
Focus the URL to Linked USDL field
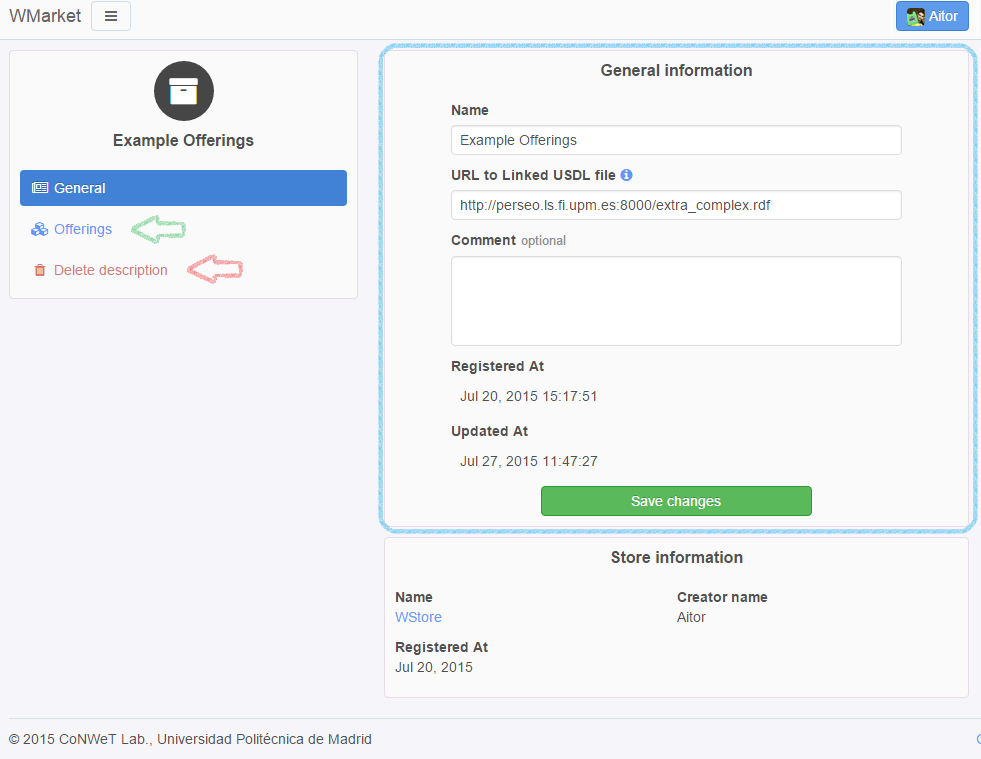click(676, 205)
